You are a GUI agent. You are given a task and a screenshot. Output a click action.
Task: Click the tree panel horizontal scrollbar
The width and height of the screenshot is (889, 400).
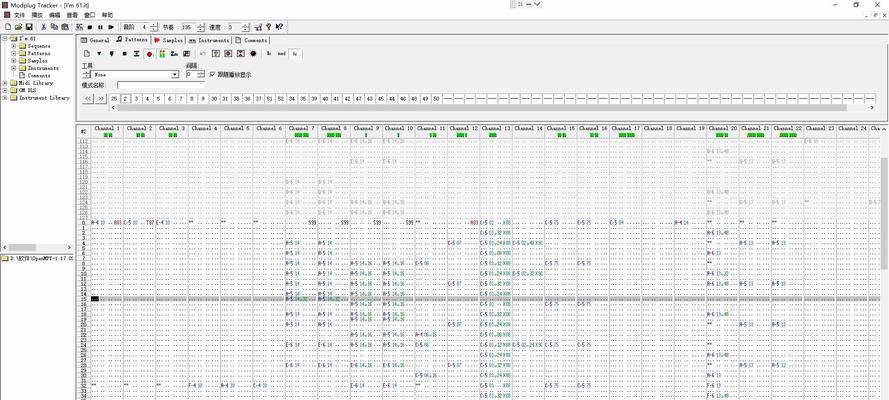pyautogui.click(x=37, y=248)
